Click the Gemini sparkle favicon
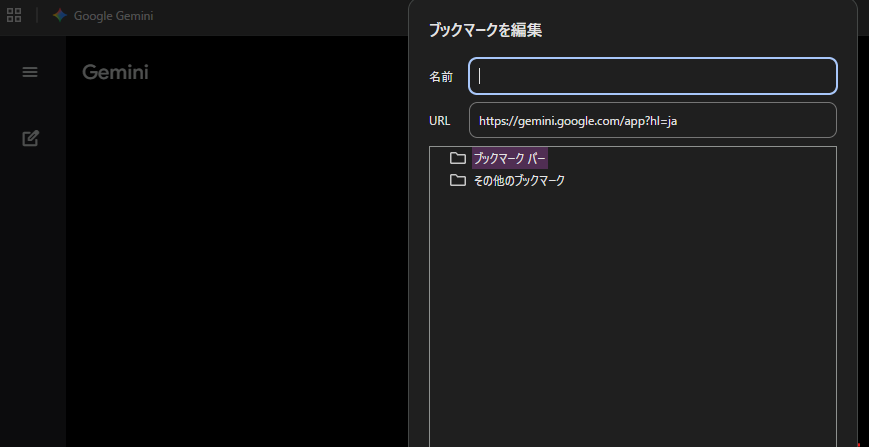The image size is (869, 447). 60,16
